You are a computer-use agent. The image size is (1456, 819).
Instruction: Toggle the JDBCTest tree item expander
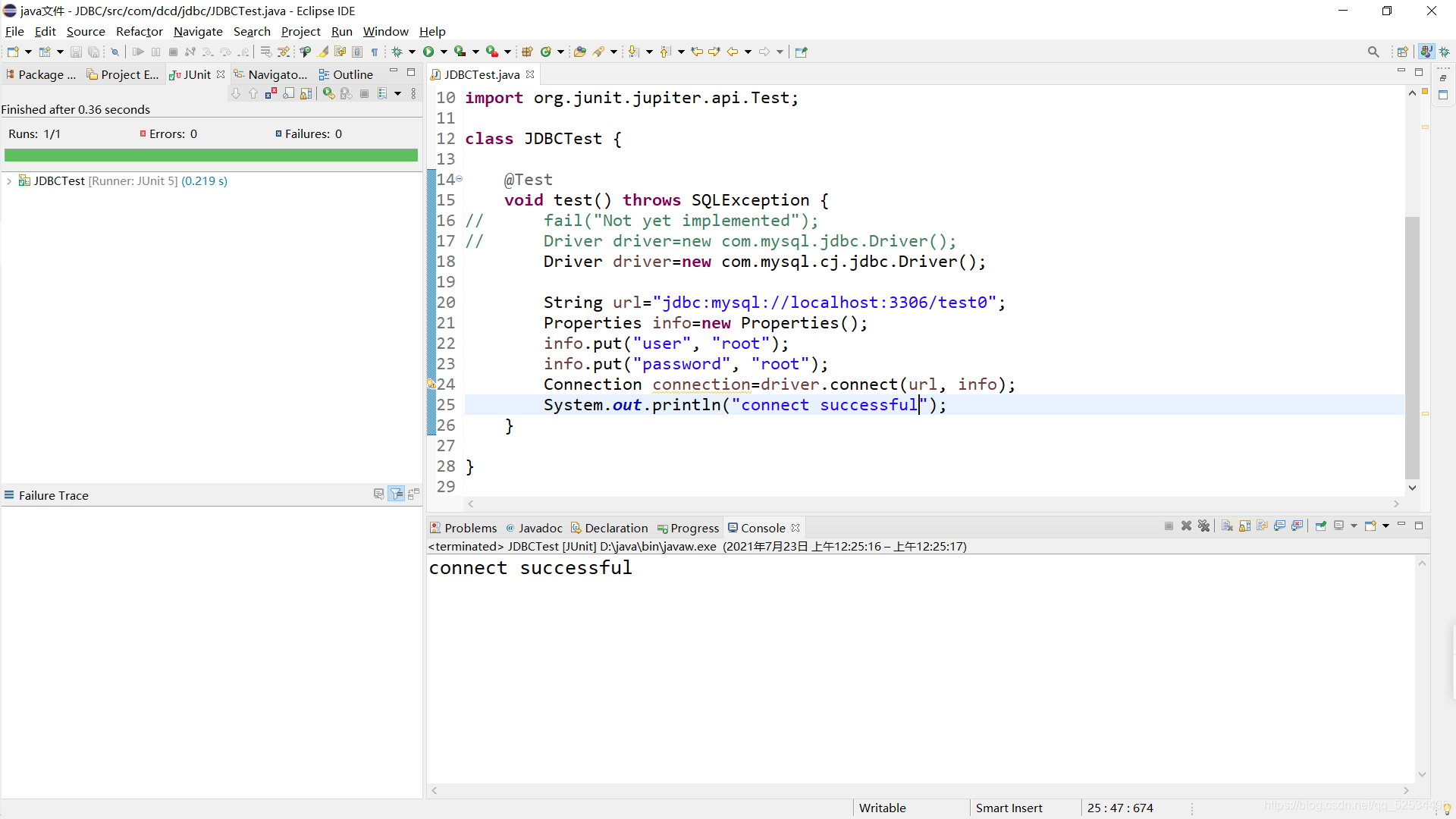[x=9, y=181]
